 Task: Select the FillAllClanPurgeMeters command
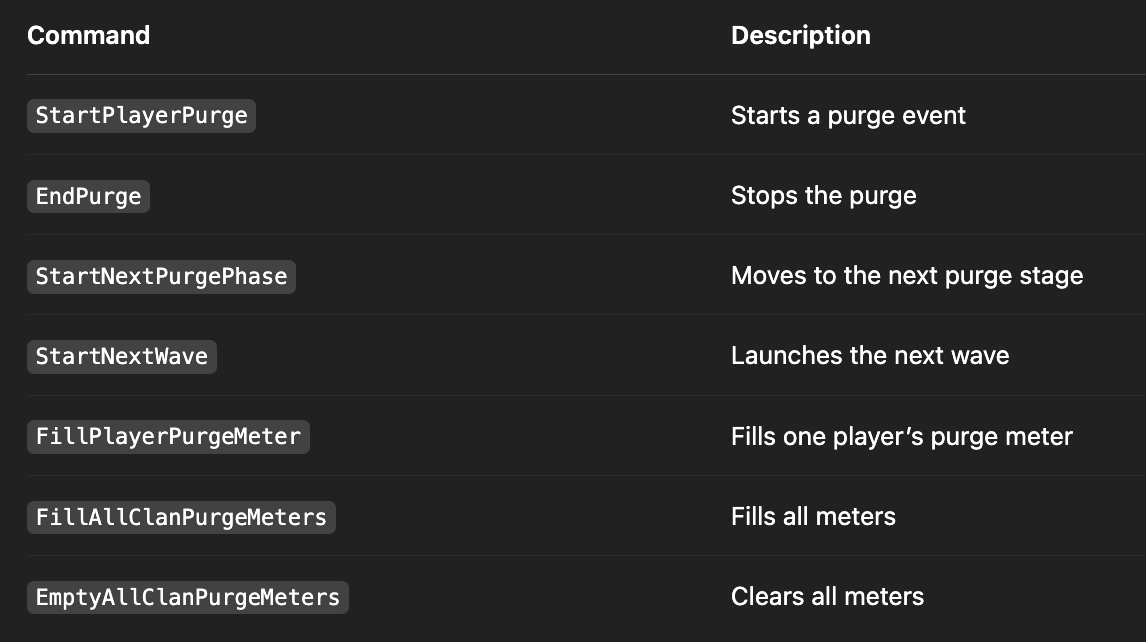pyautogui.click(x=181, y=517)
